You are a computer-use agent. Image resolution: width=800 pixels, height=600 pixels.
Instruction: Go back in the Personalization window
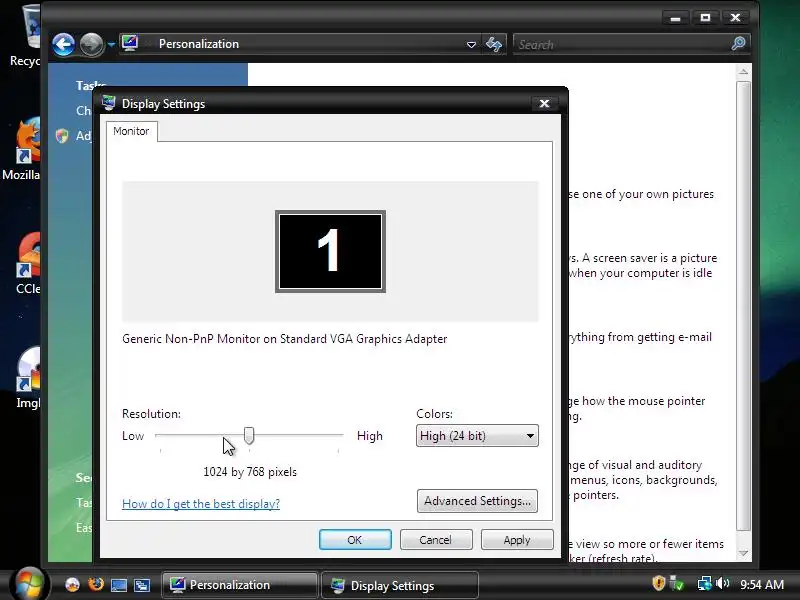(63, 44)
